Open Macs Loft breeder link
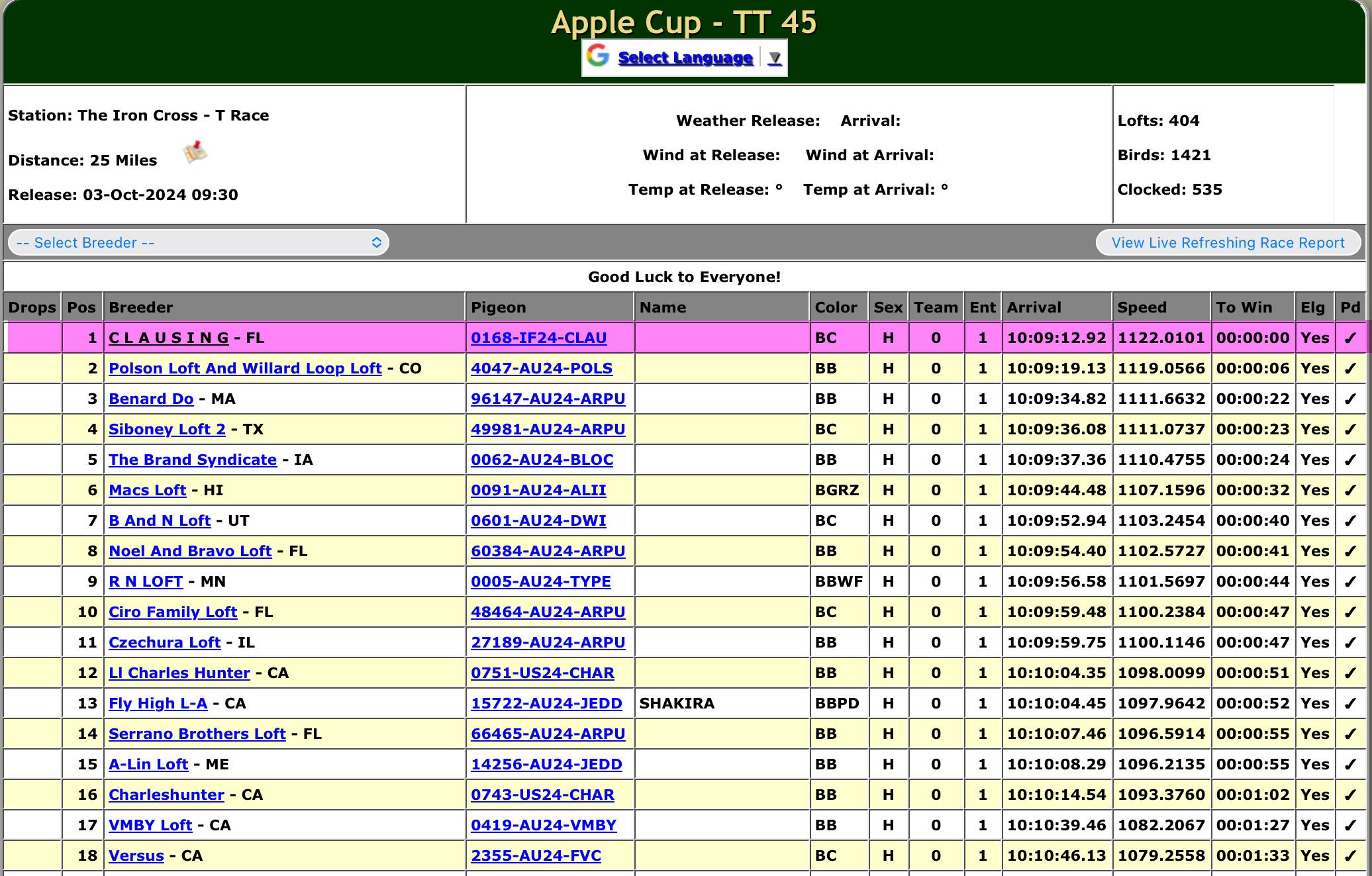 point(148,490)
